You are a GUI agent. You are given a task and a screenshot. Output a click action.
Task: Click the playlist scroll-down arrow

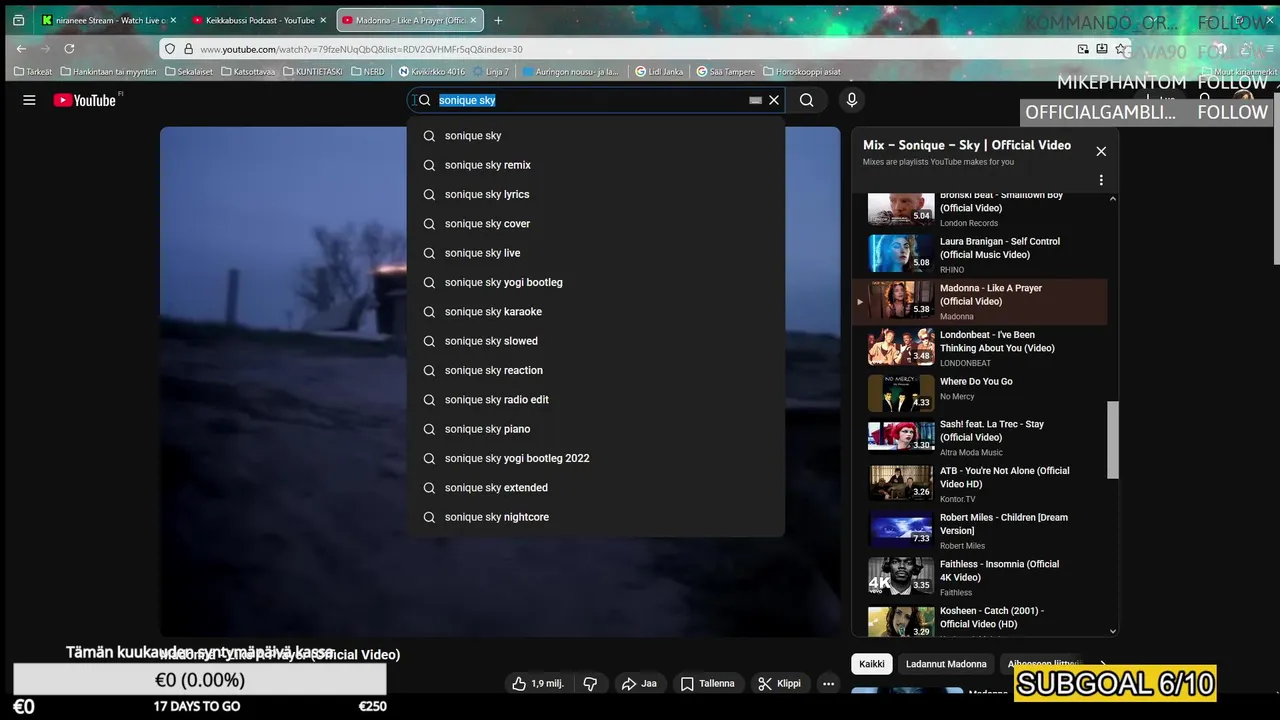1113,631
